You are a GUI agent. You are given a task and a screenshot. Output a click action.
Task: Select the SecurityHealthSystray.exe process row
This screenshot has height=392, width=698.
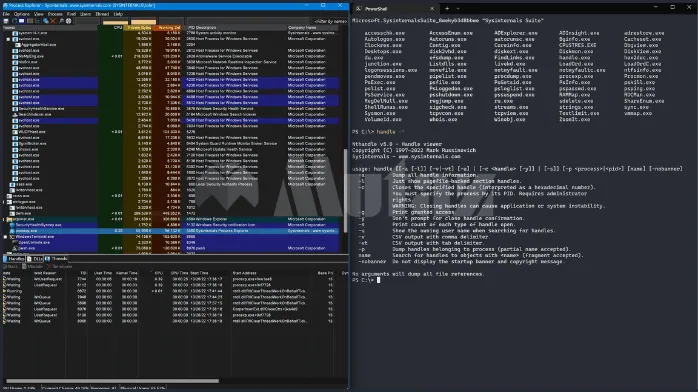click(x=171, y=225)
